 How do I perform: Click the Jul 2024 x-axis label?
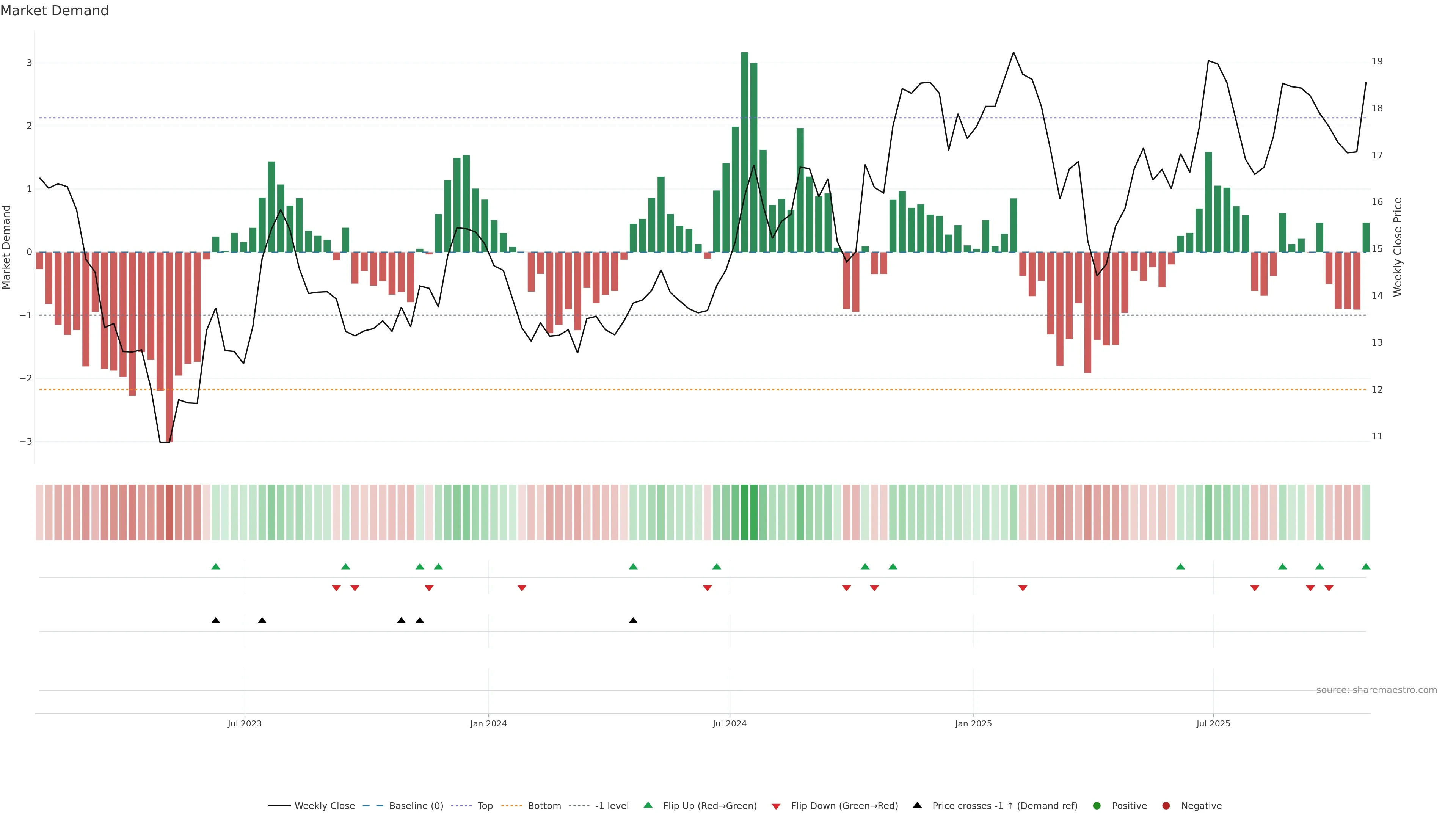point(729,723)
